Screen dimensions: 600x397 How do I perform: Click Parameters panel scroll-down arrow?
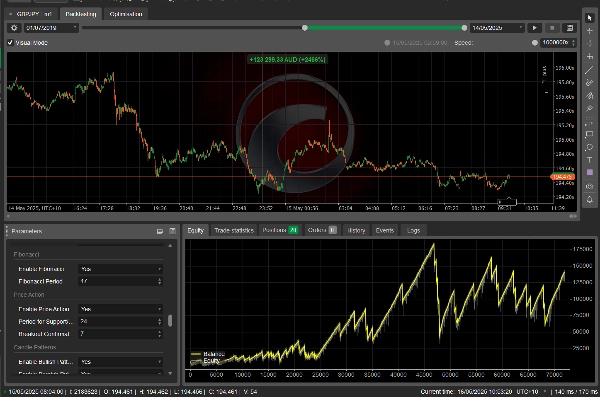170,373
